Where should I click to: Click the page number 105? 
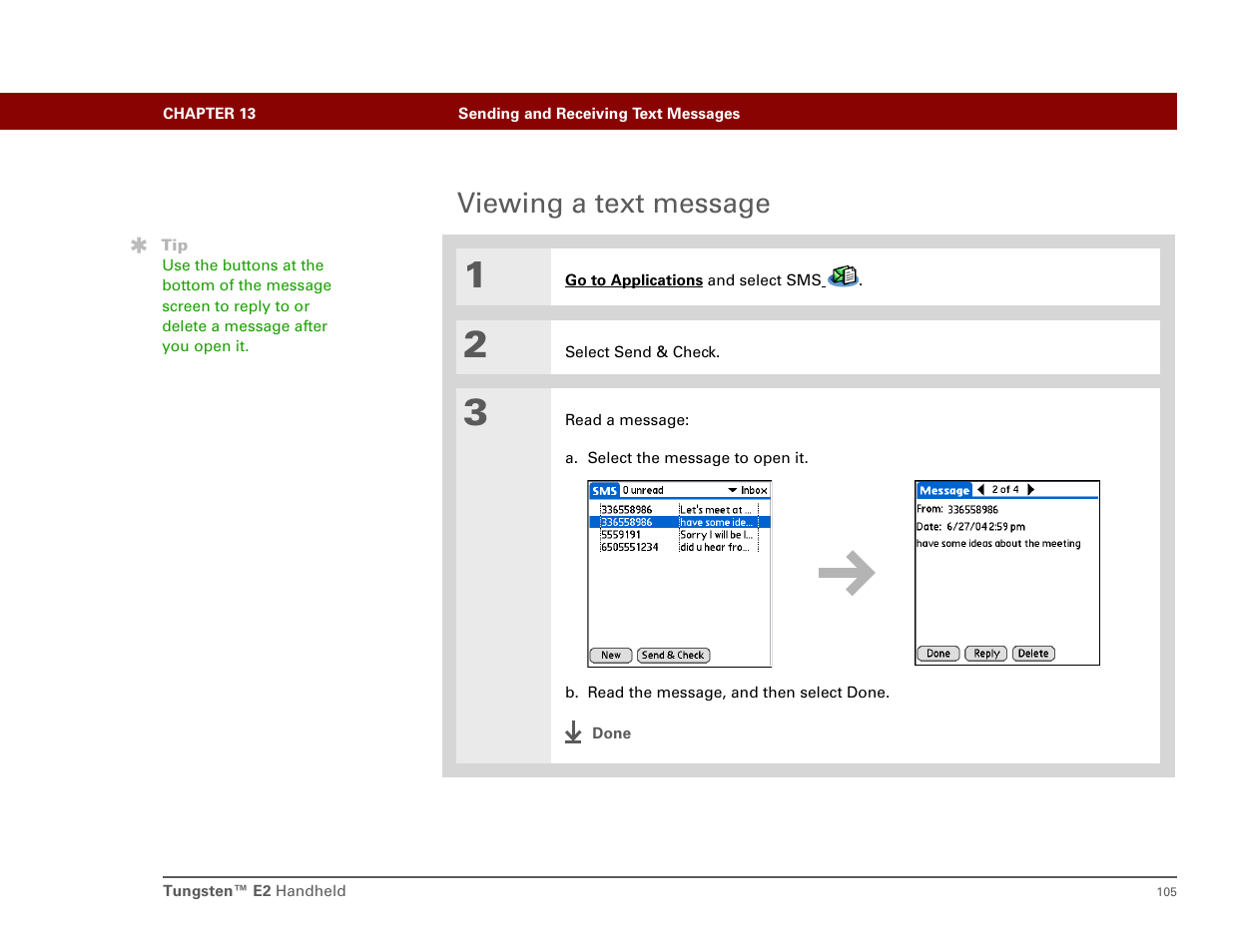pos(1167,892)
